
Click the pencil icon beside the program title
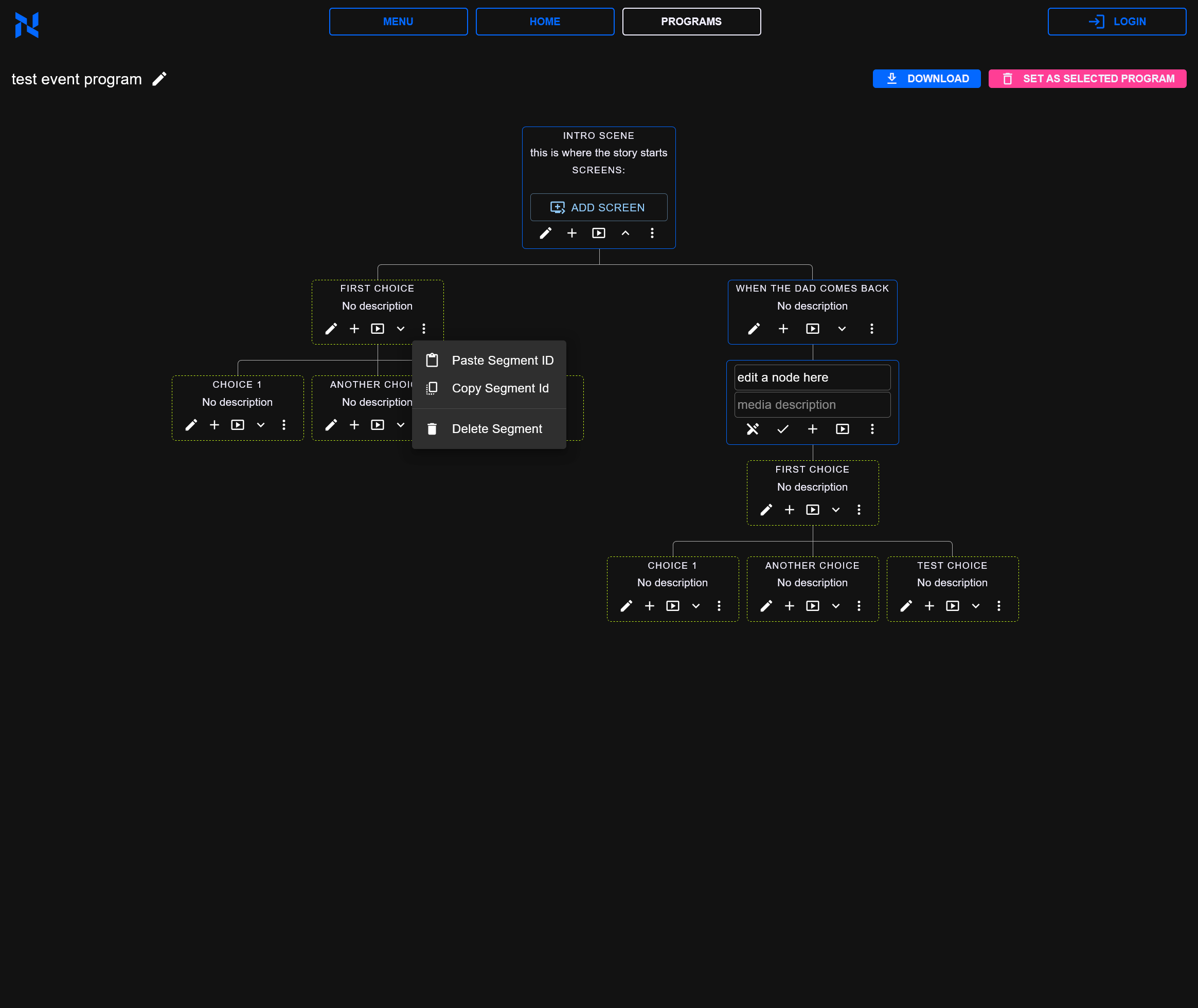tap(159, 79)
